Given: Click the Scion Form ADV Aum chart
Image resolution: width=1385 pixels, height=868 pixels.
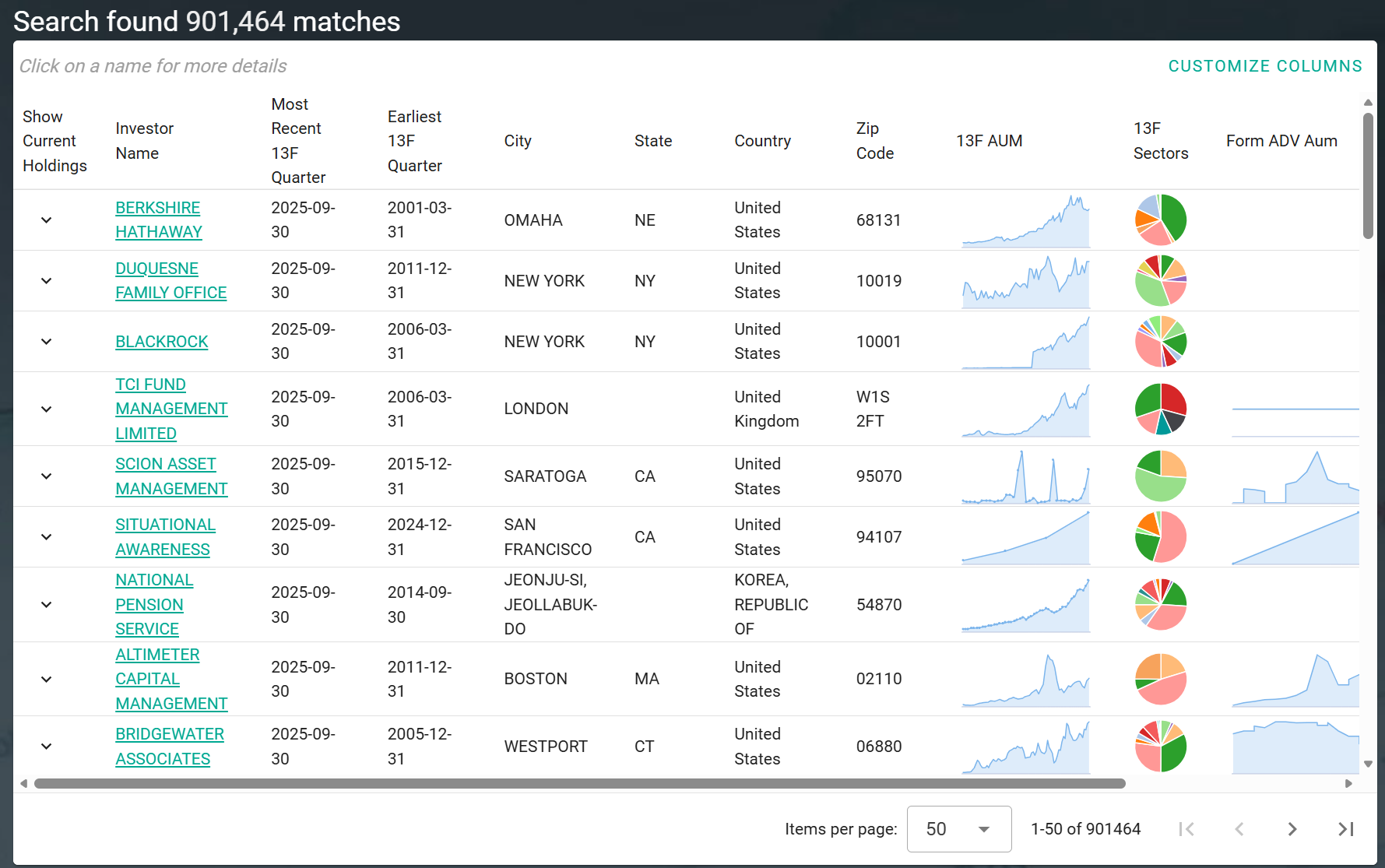Looking at the screenshot, I should [x=1295, y=476].
